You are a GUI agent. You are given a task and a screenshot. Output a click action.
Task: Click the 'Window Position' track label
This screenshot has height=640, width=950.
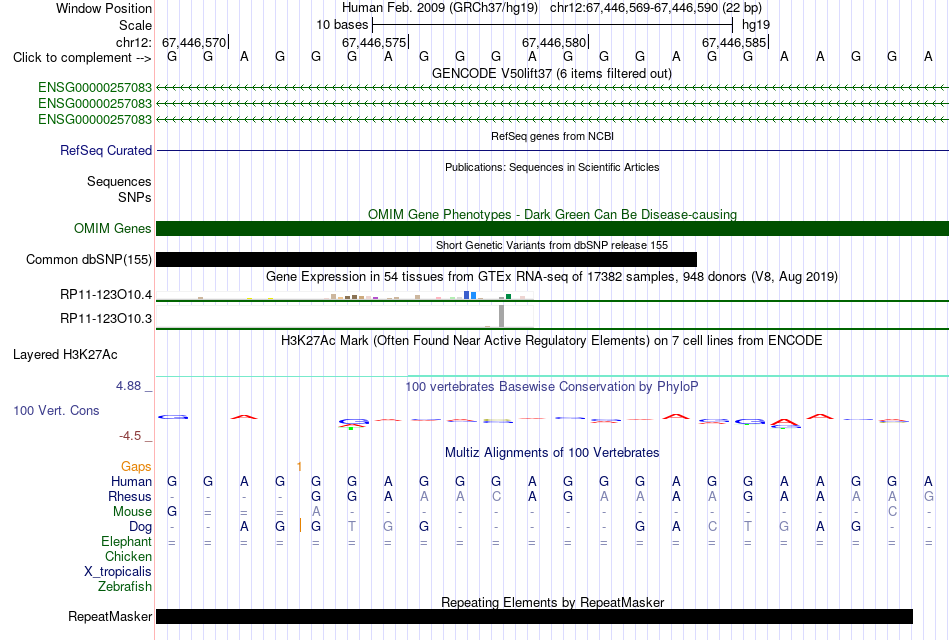[x=104, y=8]
